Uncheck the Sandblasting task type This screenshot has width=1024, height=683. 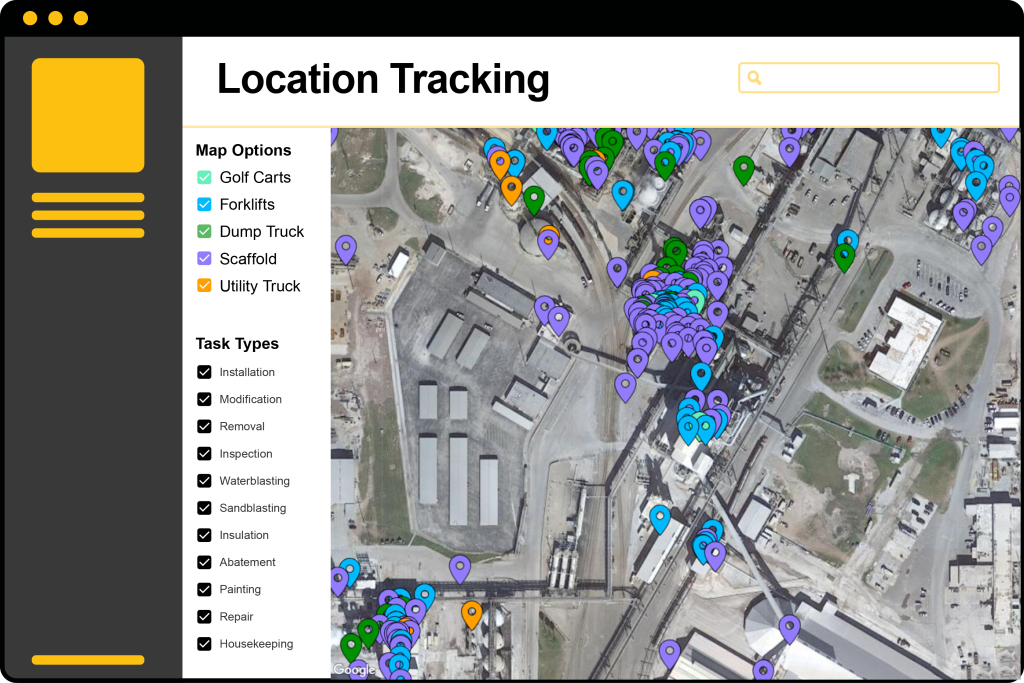203,507
